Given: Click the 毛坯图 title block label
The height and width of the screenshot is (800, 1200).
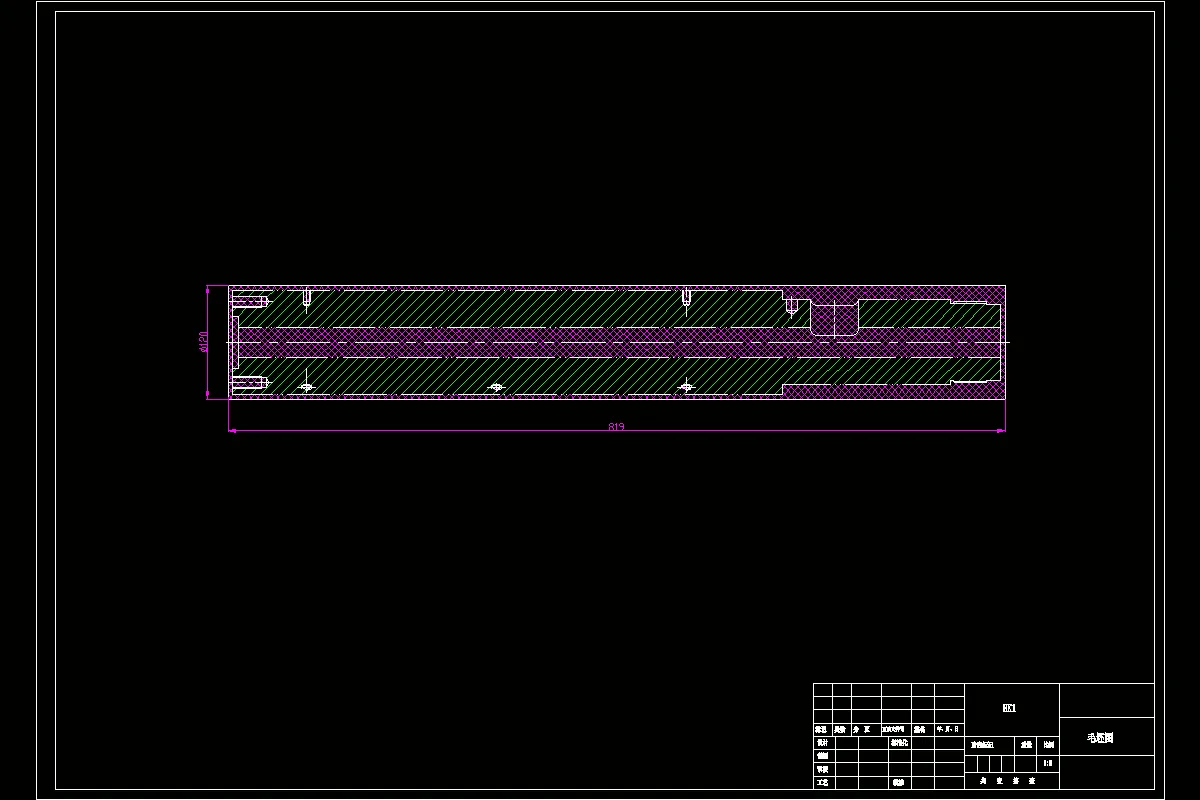Looking at the screenshot, I should (1100, 738).
